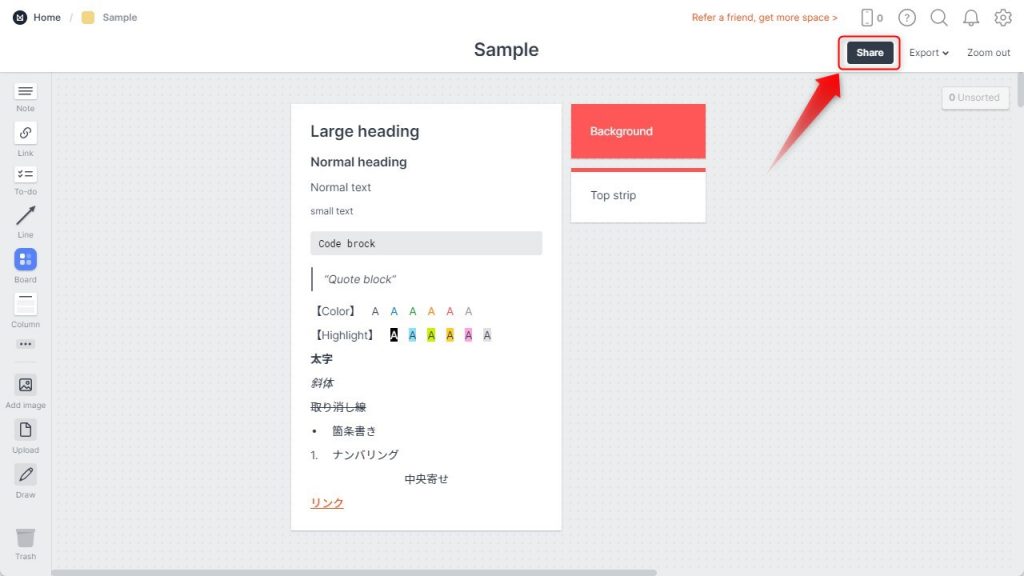Viewport: 1024px width, 576px height.
Task: Follow the Refer a friend link
Action: click(x=764, y=18)
